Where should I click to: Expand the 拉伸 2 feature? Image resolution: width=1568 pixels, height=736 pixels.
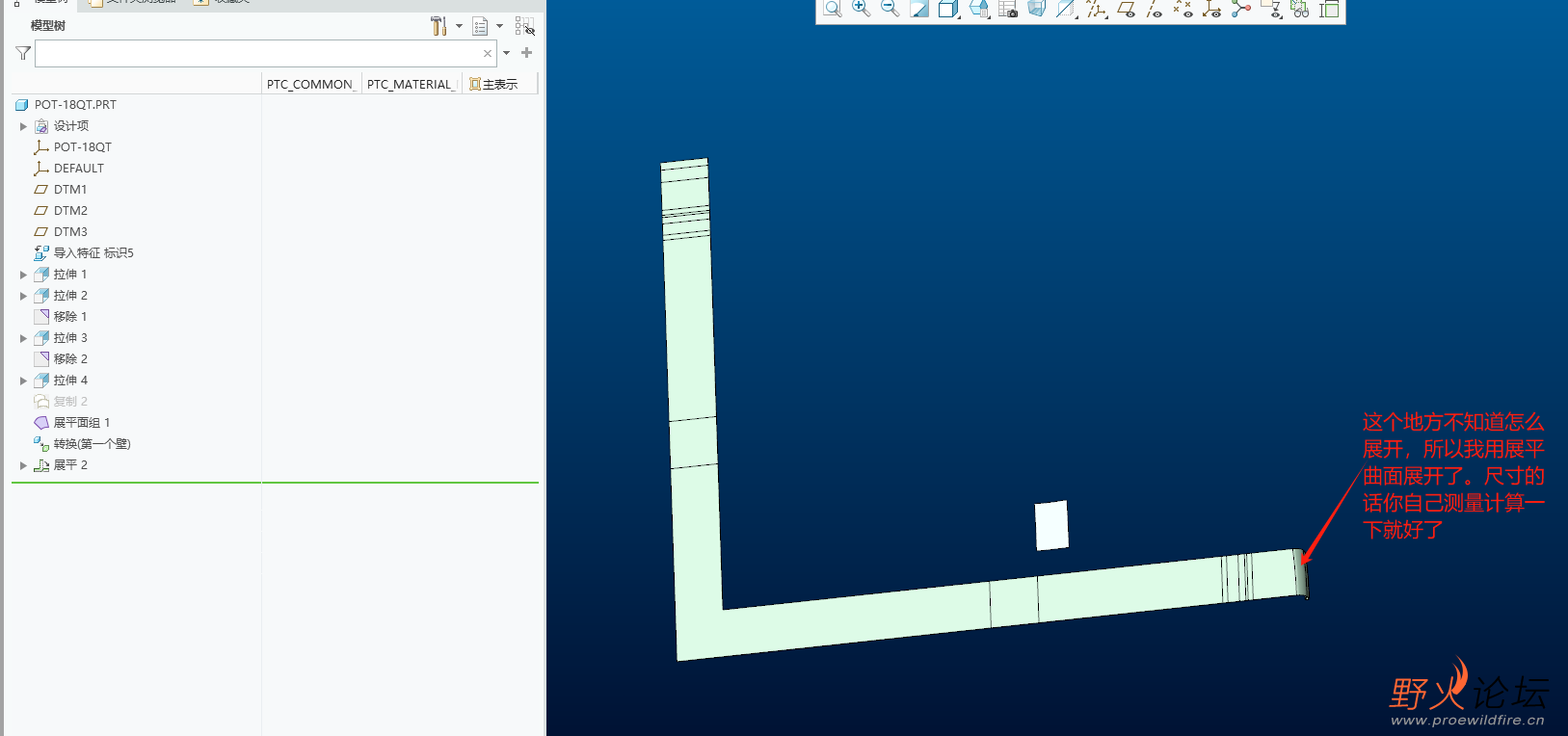click(x=23, y=296)
